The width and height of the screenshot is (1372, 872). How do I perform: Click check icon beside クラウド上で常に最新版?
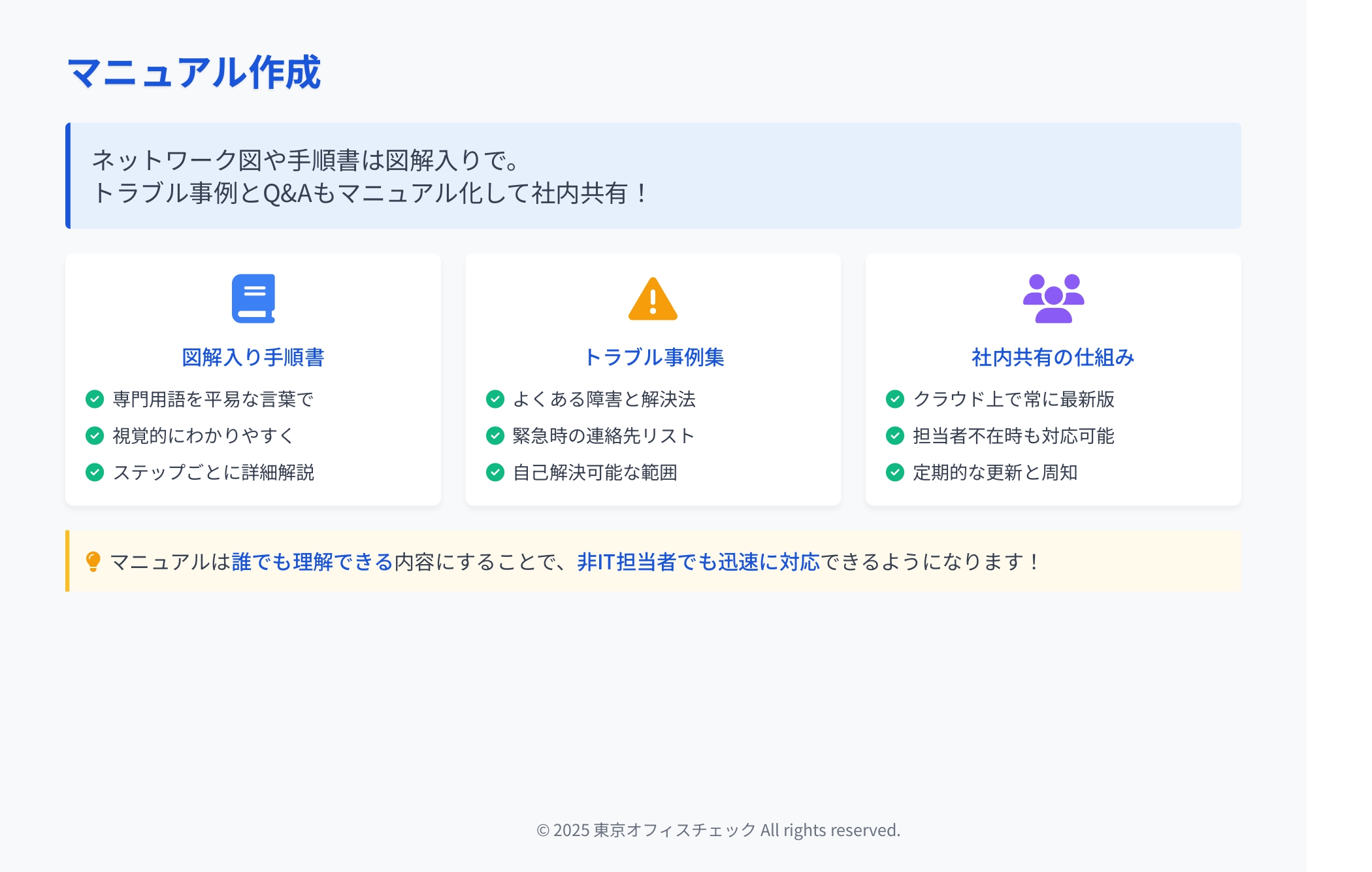coord(895,399)
